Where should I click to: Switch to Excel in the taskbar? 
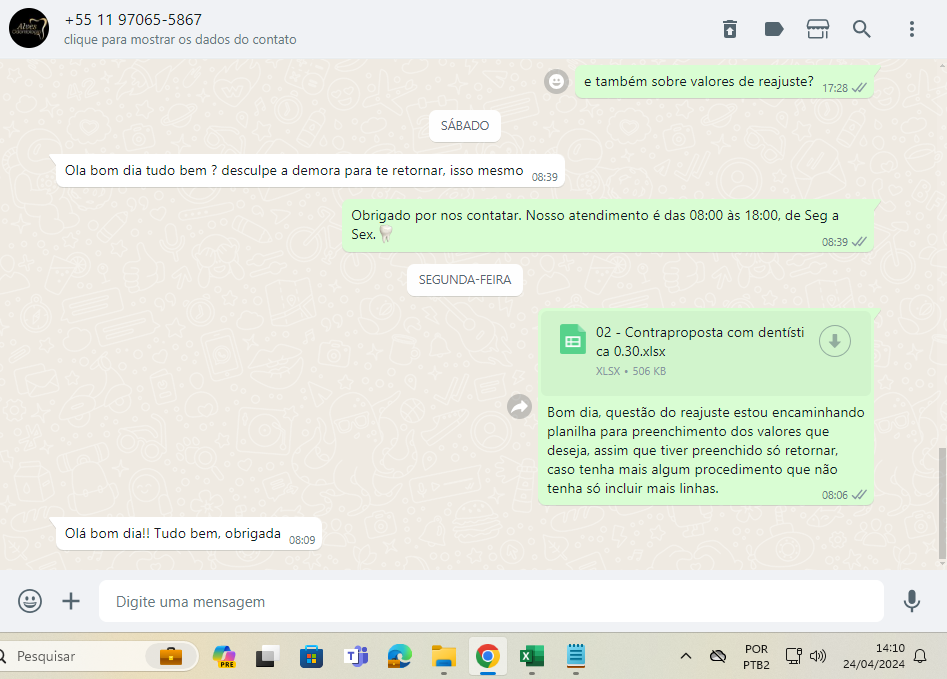pos(531,656)
